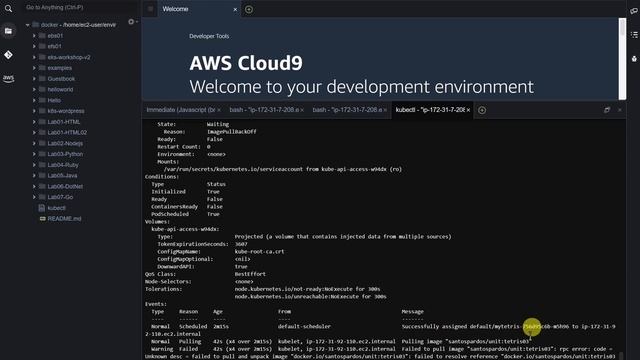Image resolution: width=640 pixels, height=360 pixels.
Task: Open the kubectl file in tree
Action: 56,208
